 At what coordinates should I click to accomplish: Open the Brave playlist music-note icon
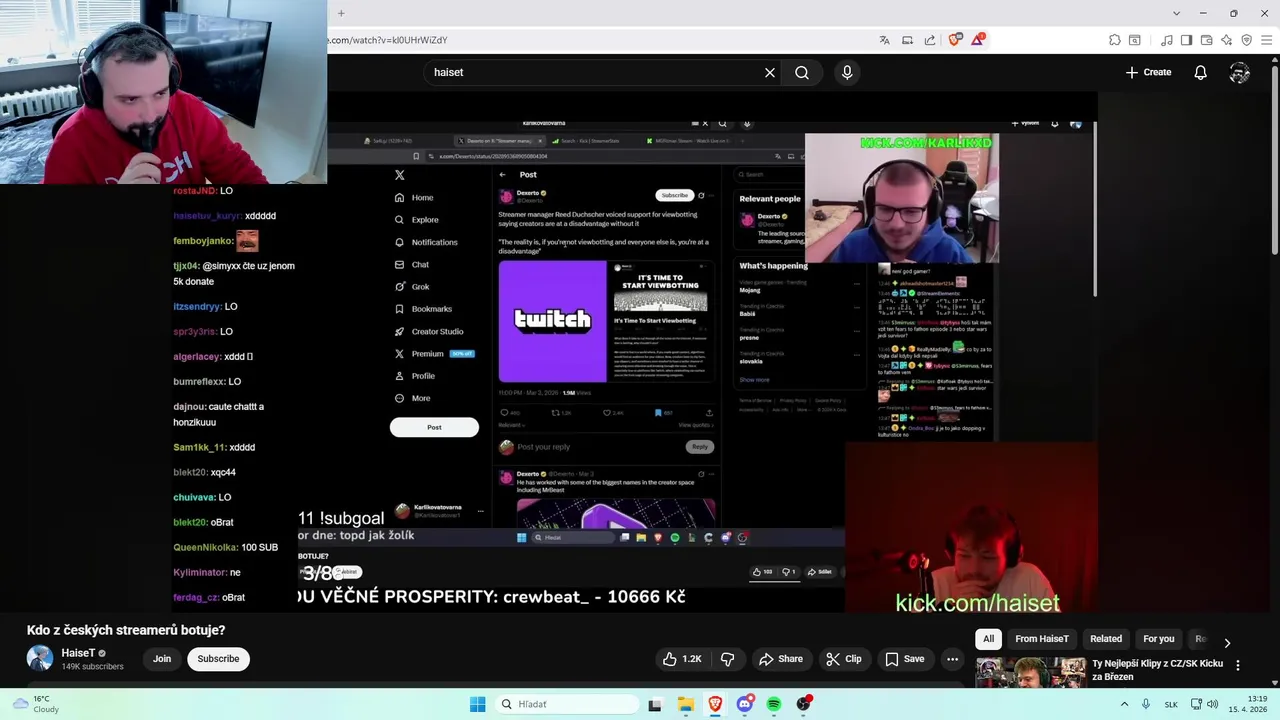[1166, 40]
